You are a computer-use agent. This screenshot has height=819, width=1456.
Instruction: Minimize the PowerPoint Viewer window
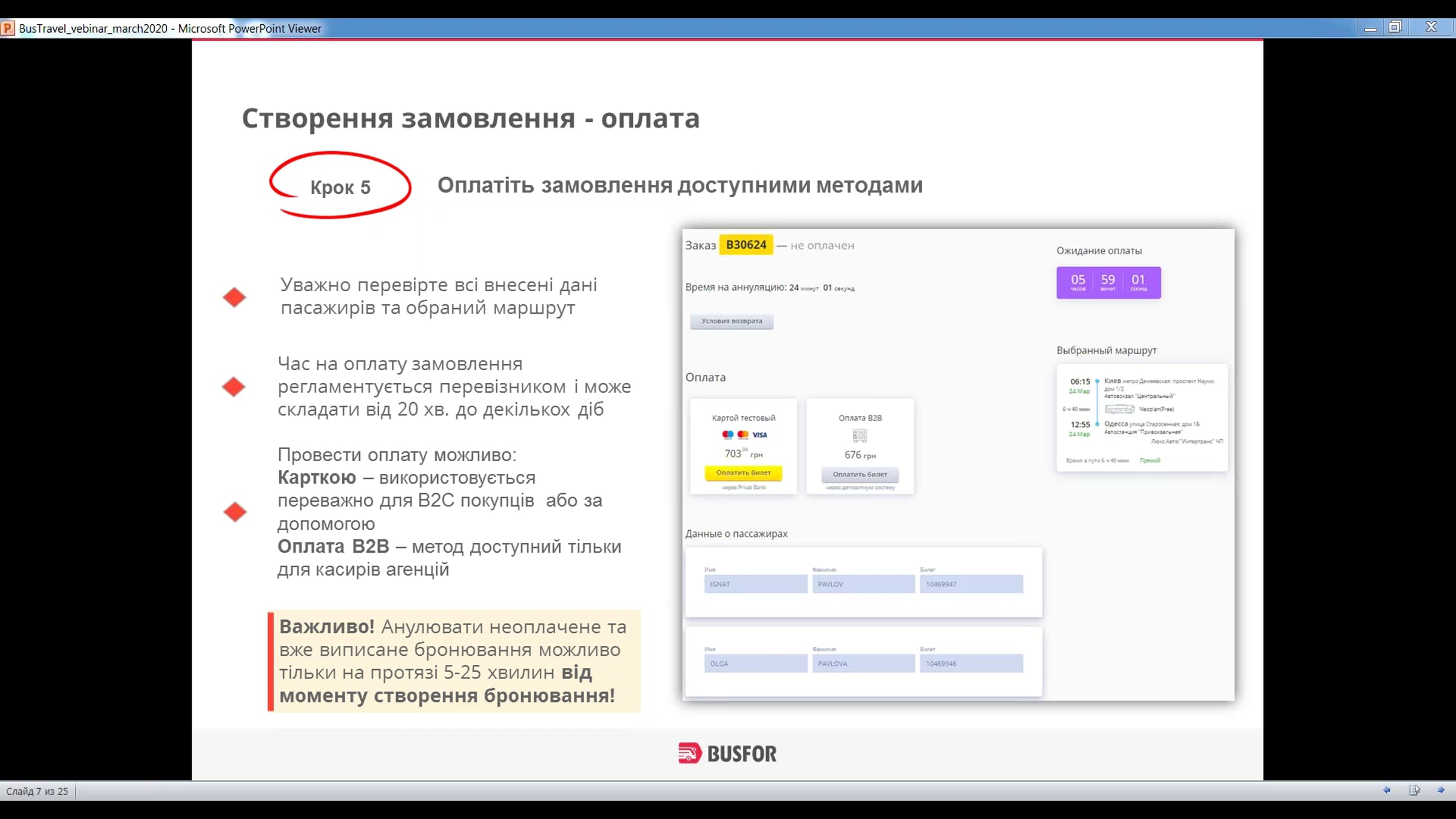[x=1370, y=28]
